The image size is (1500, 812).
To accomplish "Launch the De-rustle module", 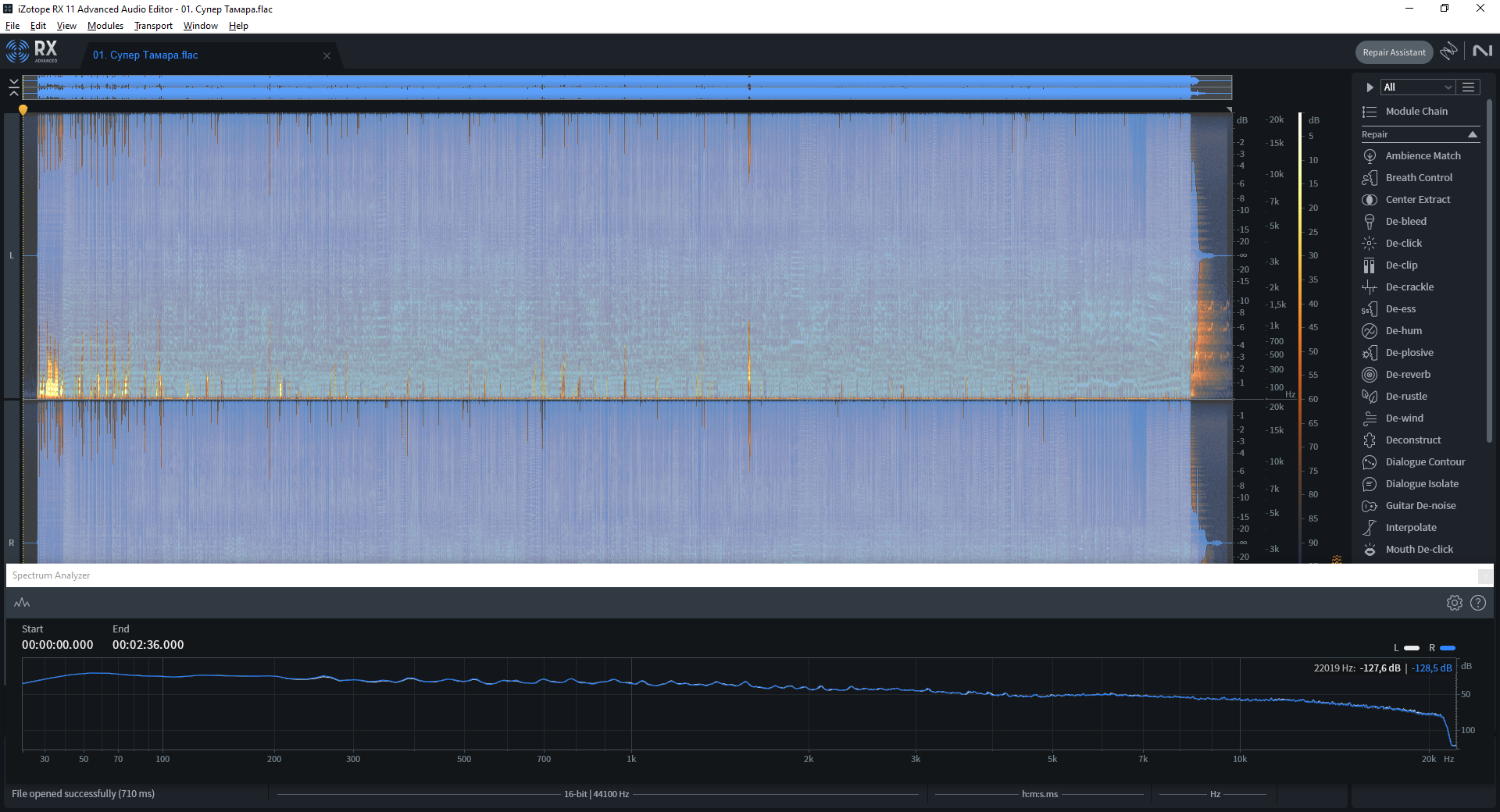I will click(1405, 397).
